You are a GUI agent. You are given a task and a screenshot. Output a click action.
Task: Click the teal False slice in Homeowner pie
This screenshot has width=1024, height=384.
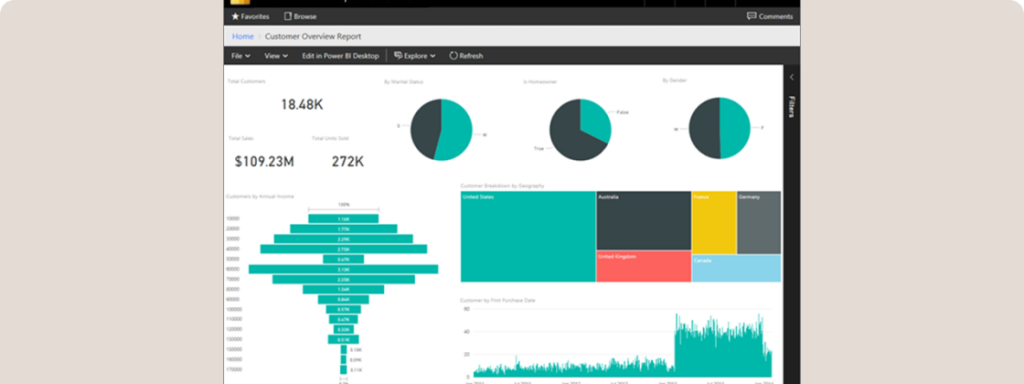594,120
